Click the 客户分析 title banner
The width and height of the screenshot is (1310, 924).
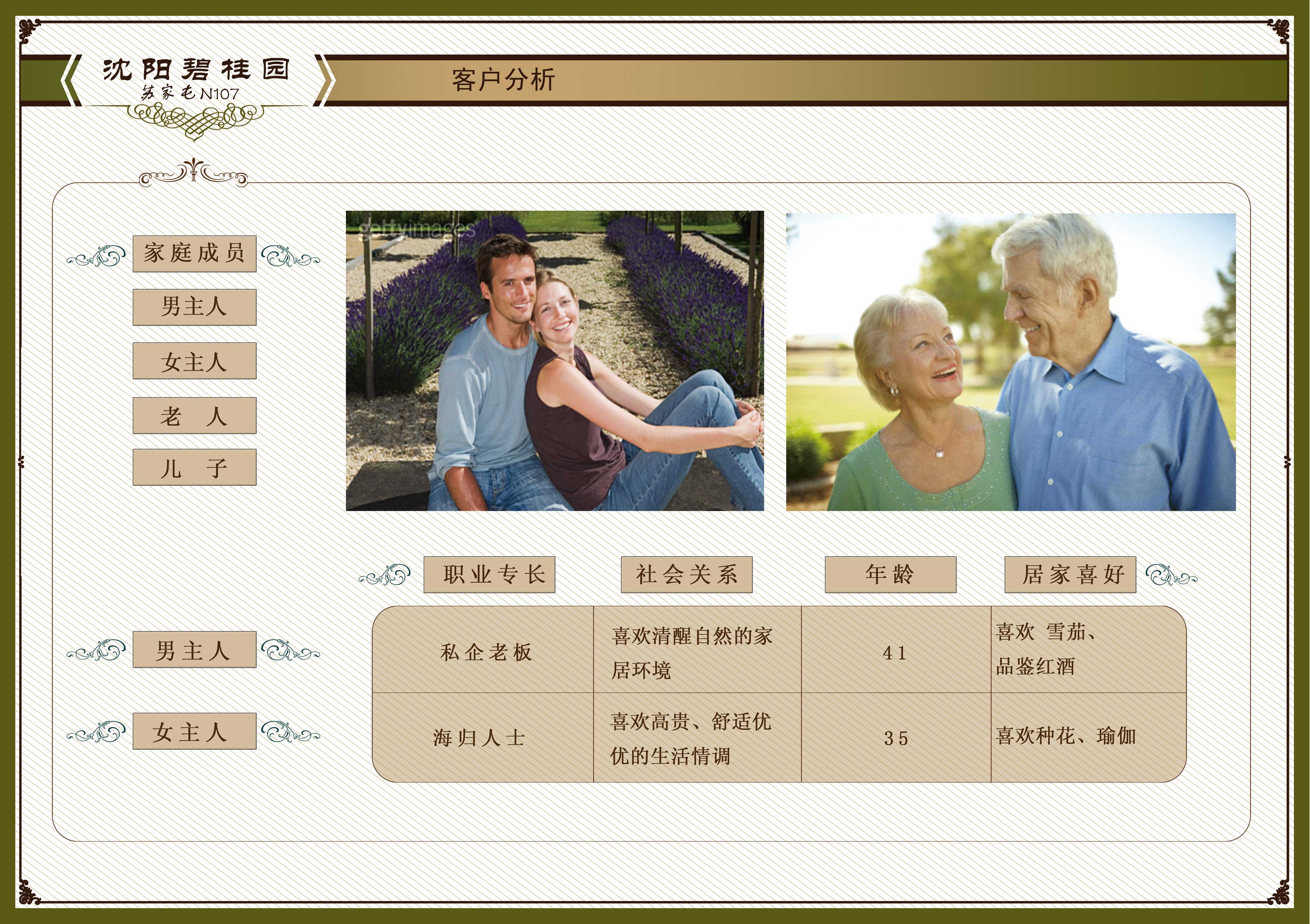click(503, 80)
